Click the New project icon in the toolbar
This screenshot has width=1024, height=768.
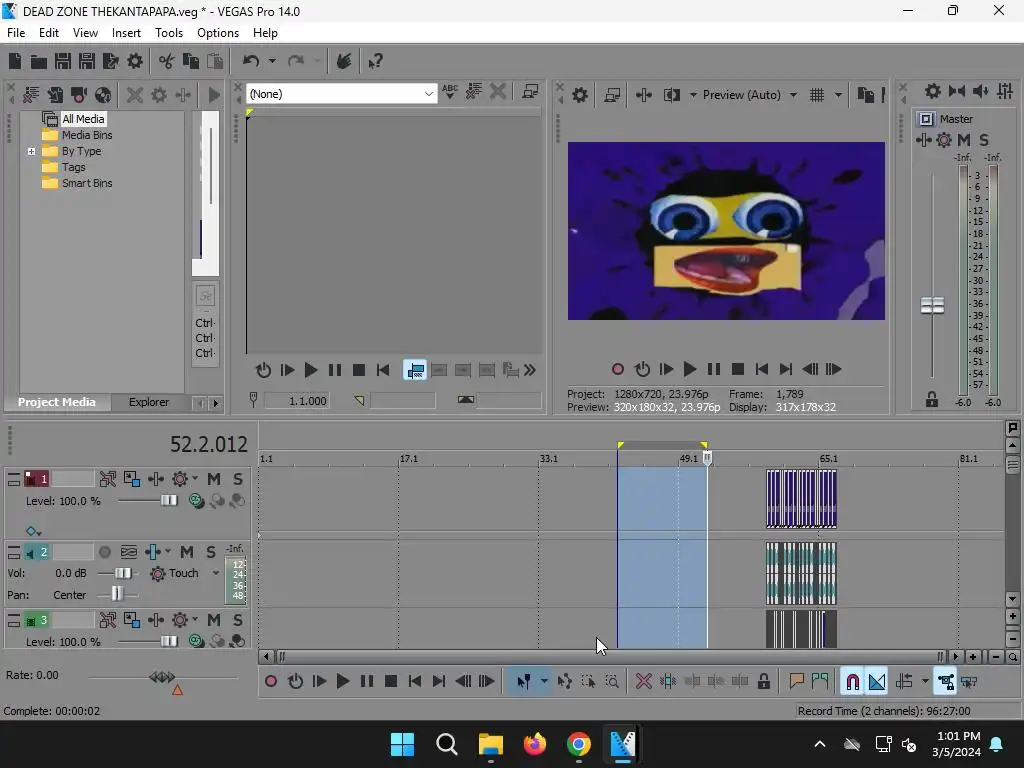(x=15, y=61)
